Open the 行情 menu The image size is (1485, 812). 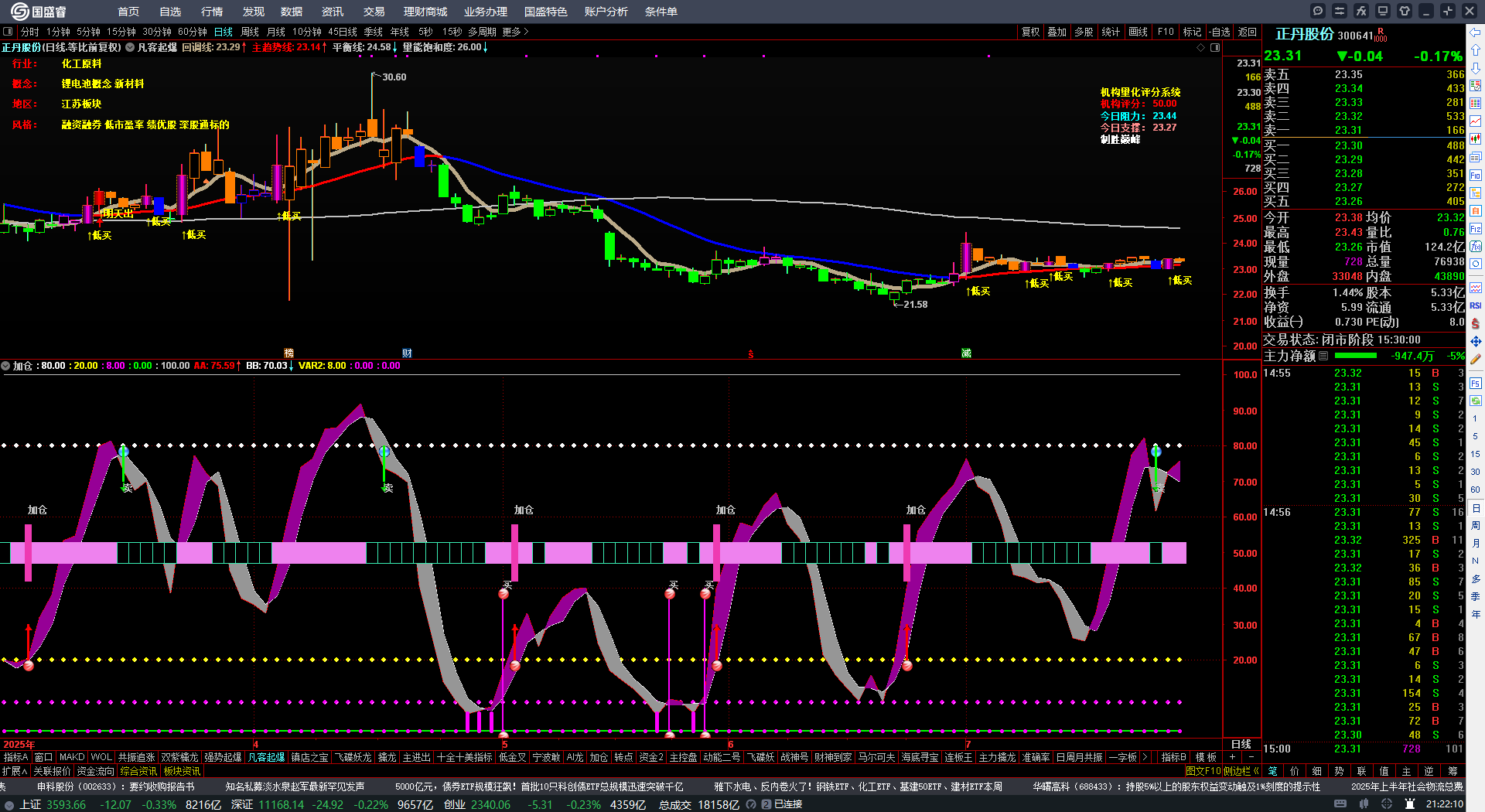212,12
